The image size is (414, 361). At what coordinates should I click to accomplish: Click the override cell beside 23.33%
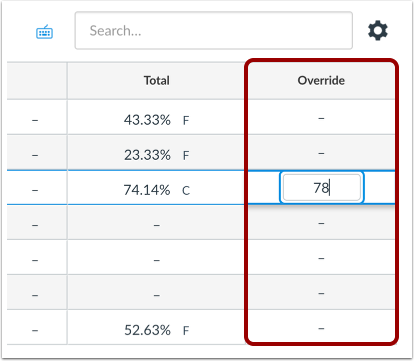pyautogui.click(x=321, y=152)
